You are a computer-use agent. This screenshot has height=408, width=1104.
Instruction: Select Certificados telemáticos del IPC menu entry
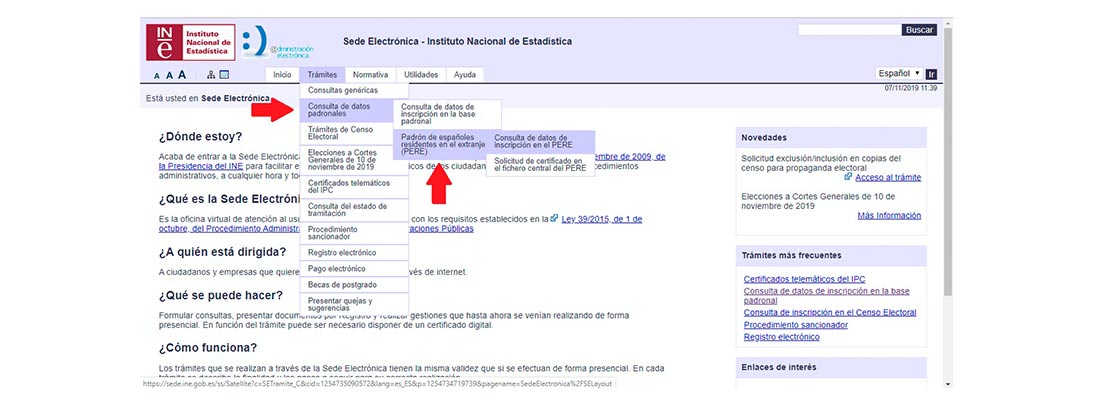[354, 187]
